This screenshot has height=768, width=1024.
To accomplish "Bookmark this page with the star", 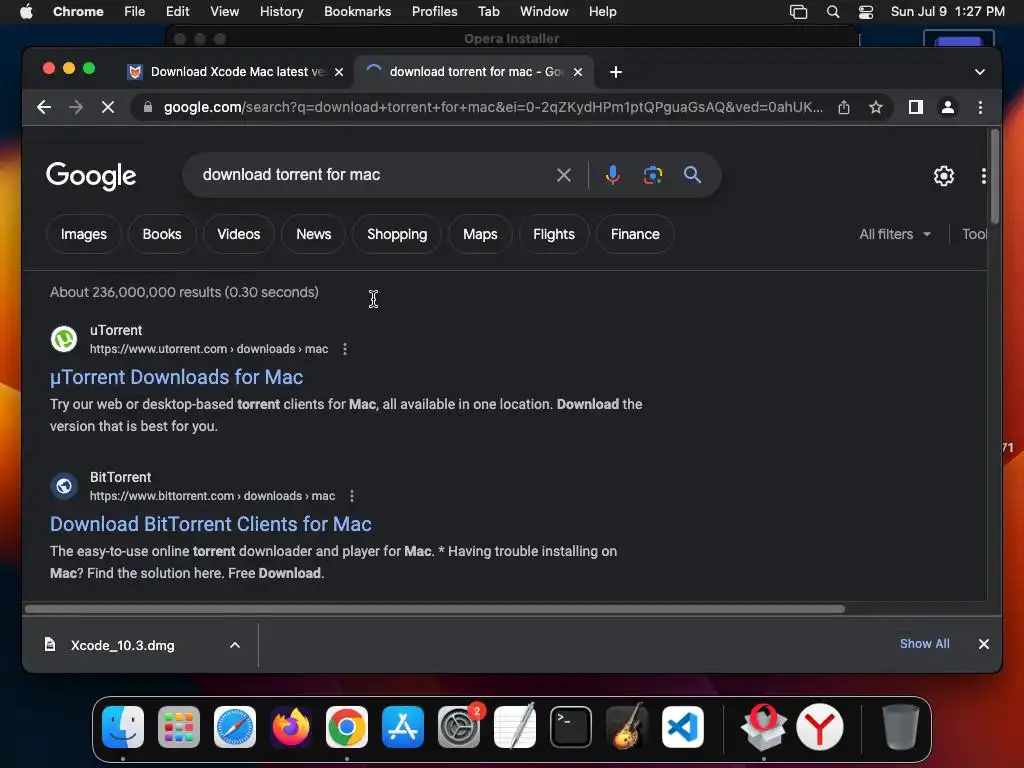I will (x=876, y=107).
